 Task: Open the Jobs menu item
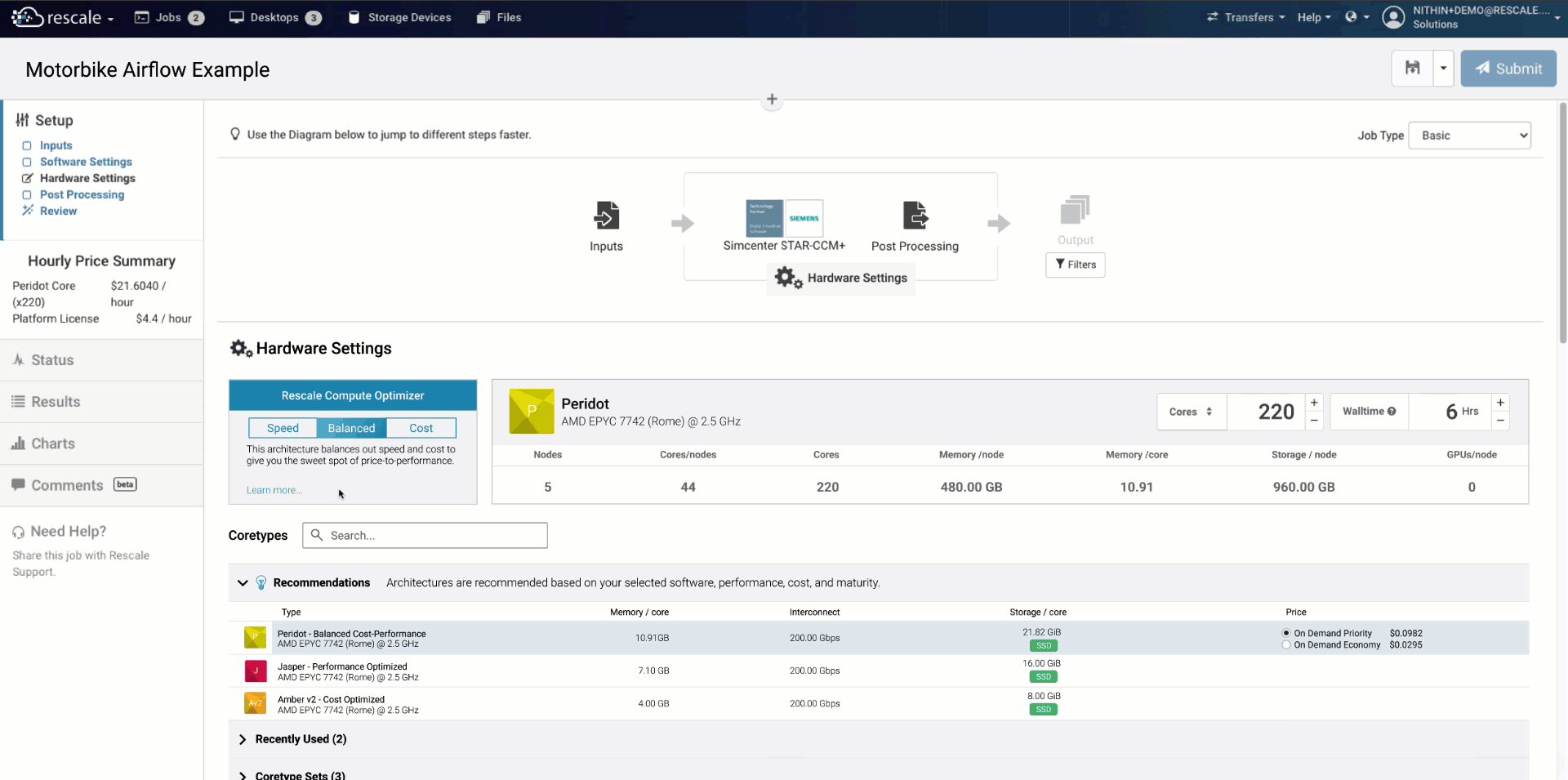coord(168,17)
